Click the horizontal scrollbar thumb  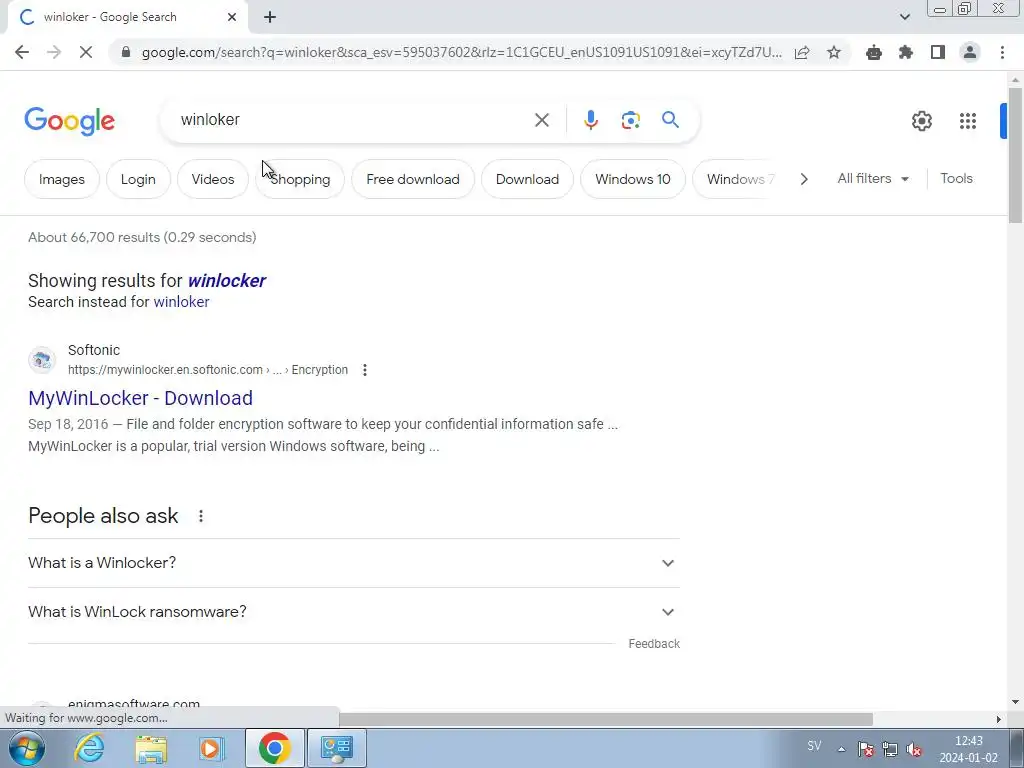pyautogui.click(x=606, y=719)
